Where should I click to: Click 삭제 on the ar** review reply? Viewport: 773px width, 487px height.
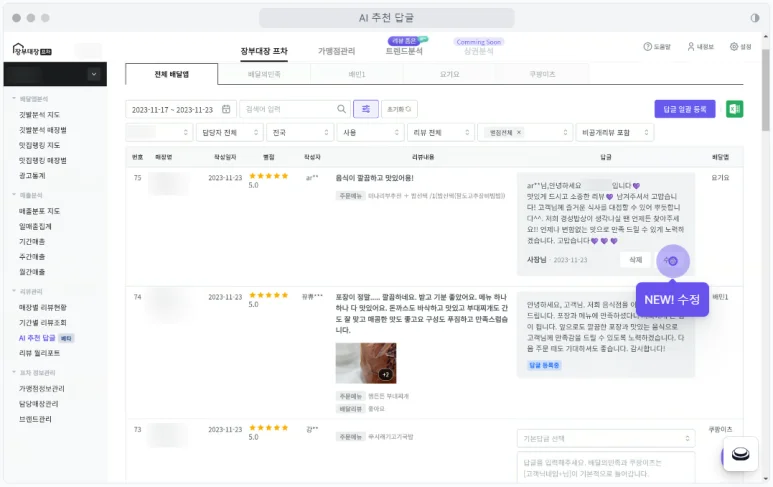click(x=635, y=260)
